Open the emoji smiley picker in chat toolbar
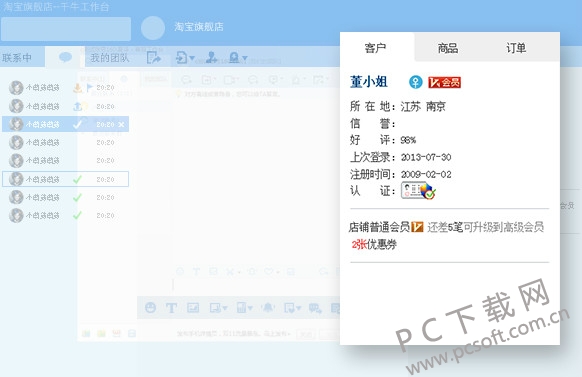This screenshot has width=582, height=377. [150, 308]
